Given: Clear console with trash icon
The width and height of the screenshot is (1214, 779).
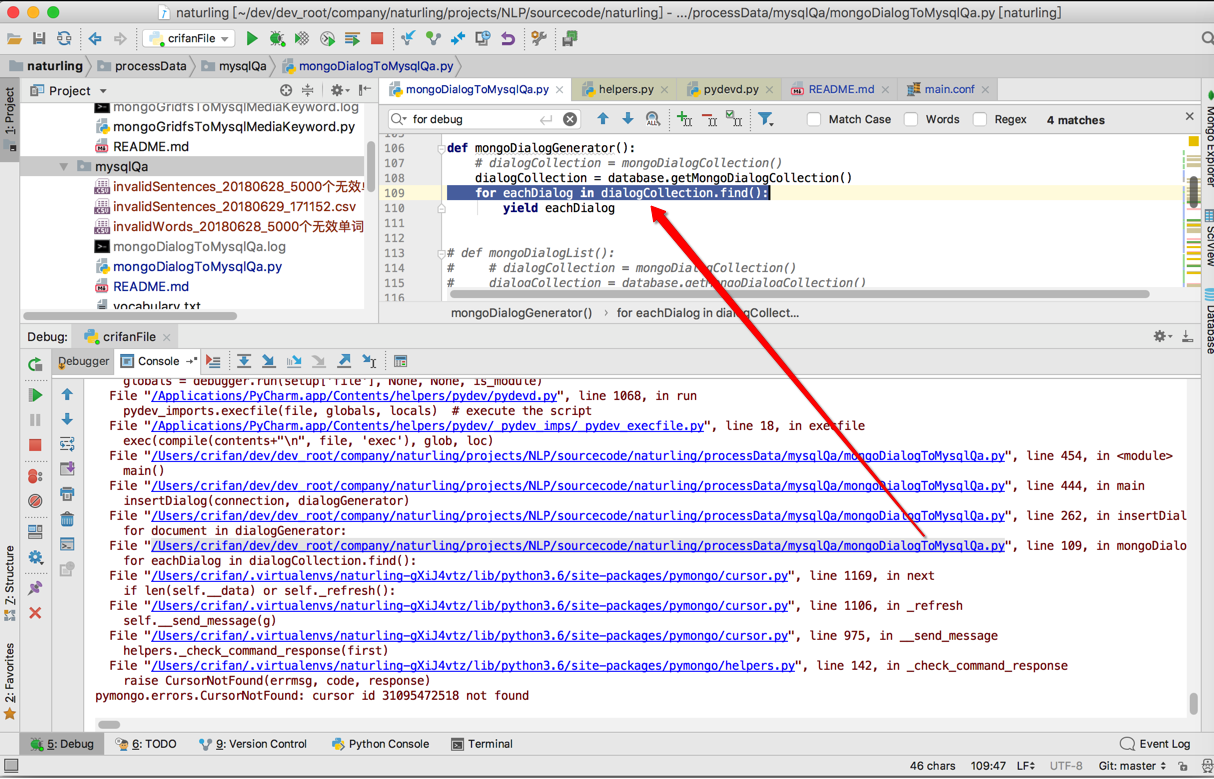Looking at the screenshot, I should 67,519.
